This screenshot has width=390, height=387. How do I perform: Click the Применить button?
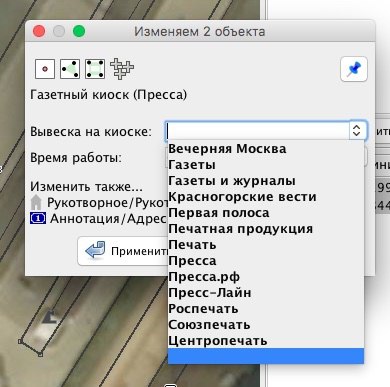123,251
